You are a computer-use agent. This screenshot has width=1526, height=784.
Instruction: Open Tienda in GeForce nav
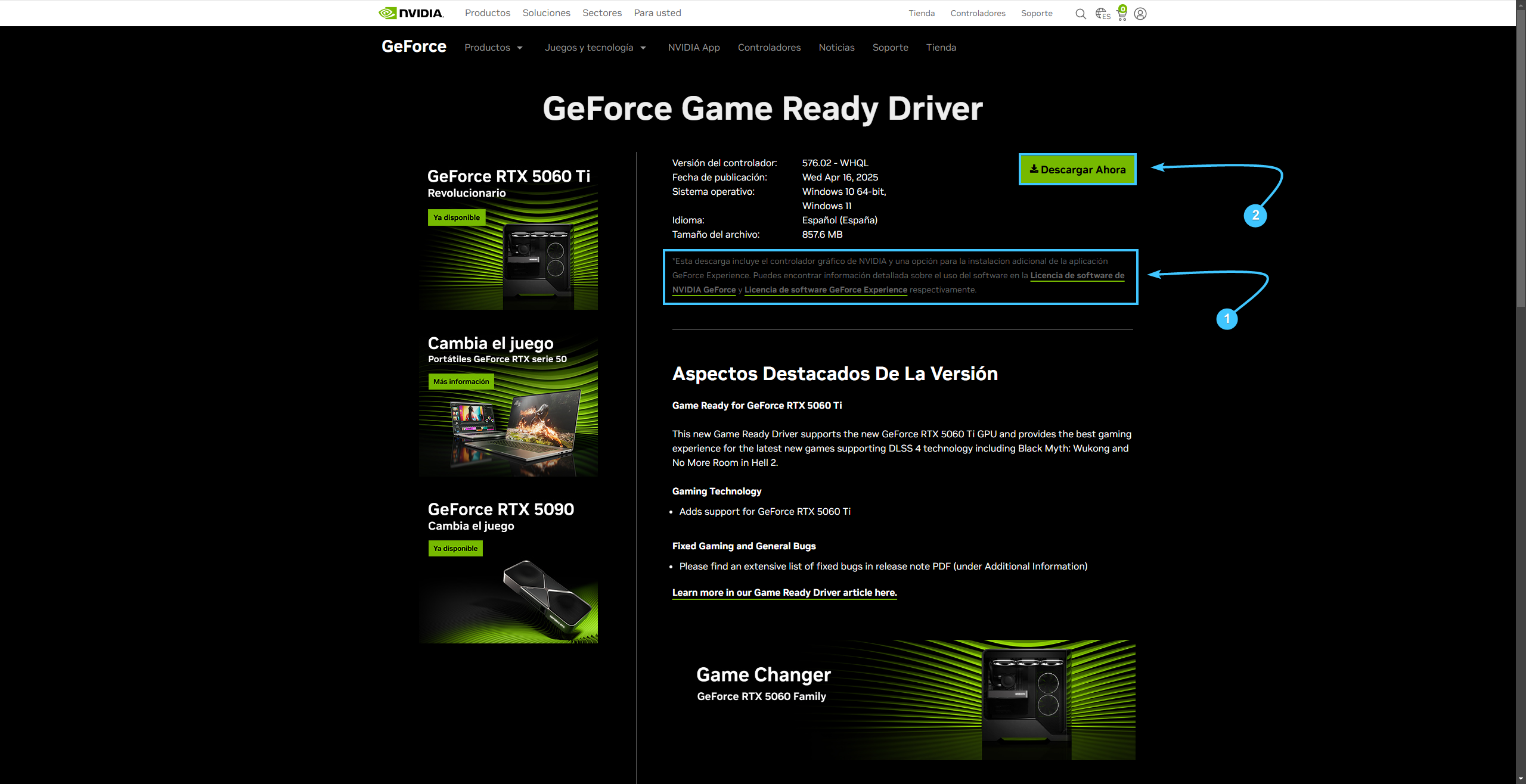tap(941, 48)
